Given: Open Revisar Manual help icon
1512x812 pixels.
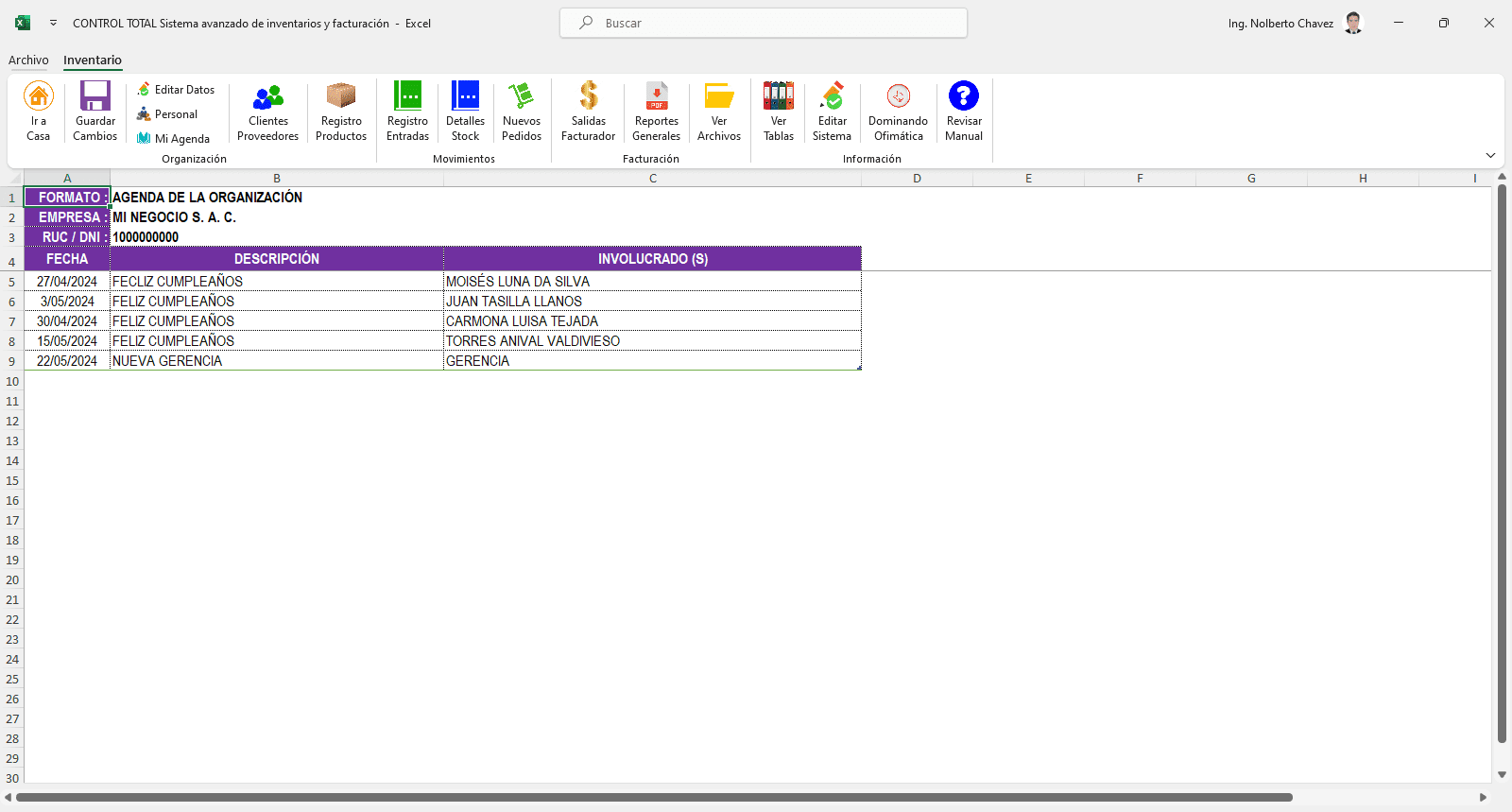Looking at the screenshot, I should [x=964, y=111].
